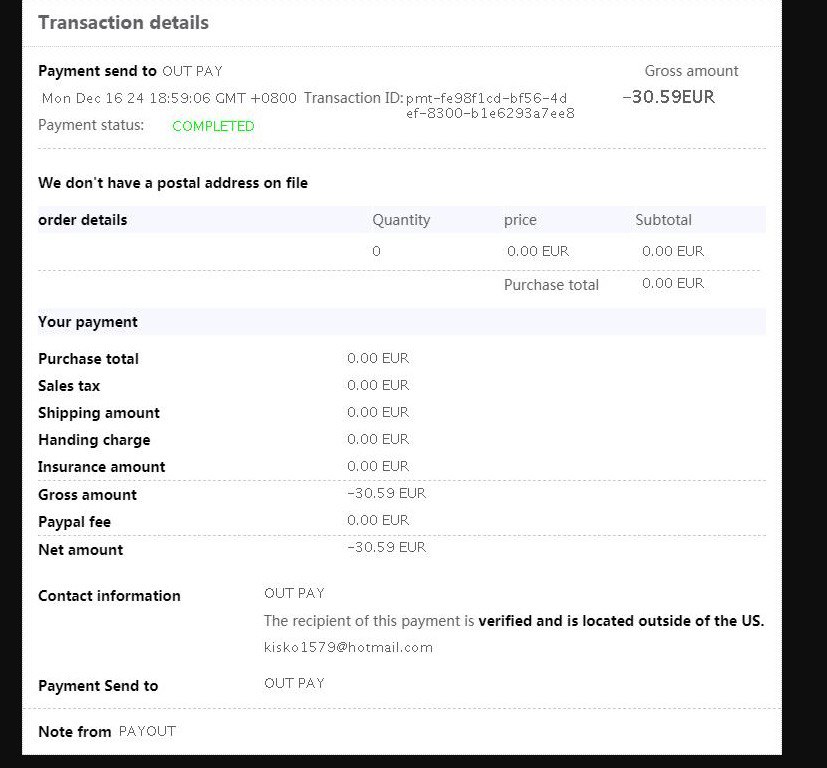Click the Purchase total label in order table
The height and width of the screenshot is (768, 827).
(x=551, y=285)
